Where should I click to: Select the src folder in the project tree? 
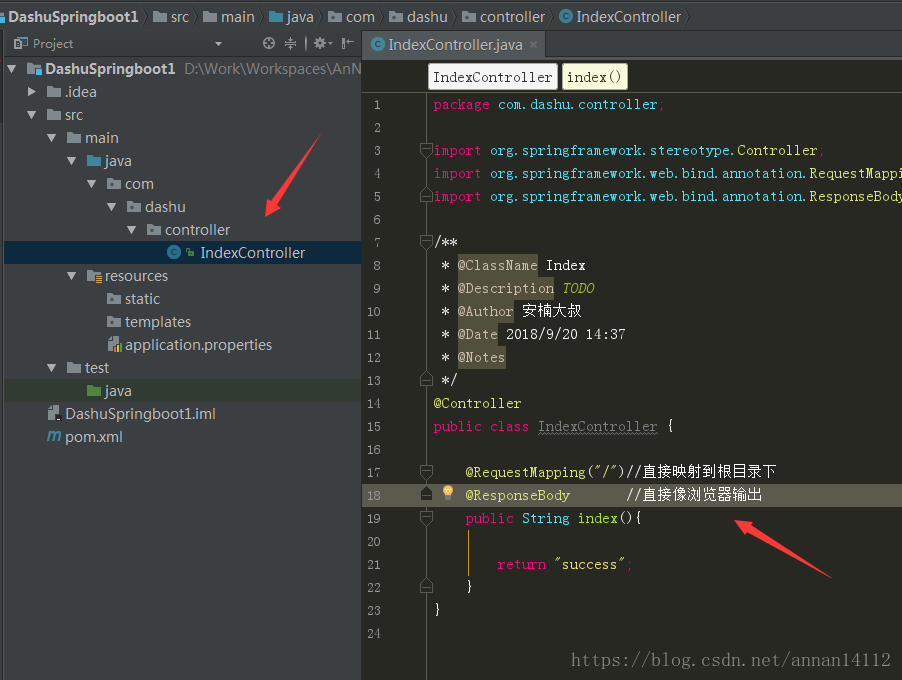74,115
